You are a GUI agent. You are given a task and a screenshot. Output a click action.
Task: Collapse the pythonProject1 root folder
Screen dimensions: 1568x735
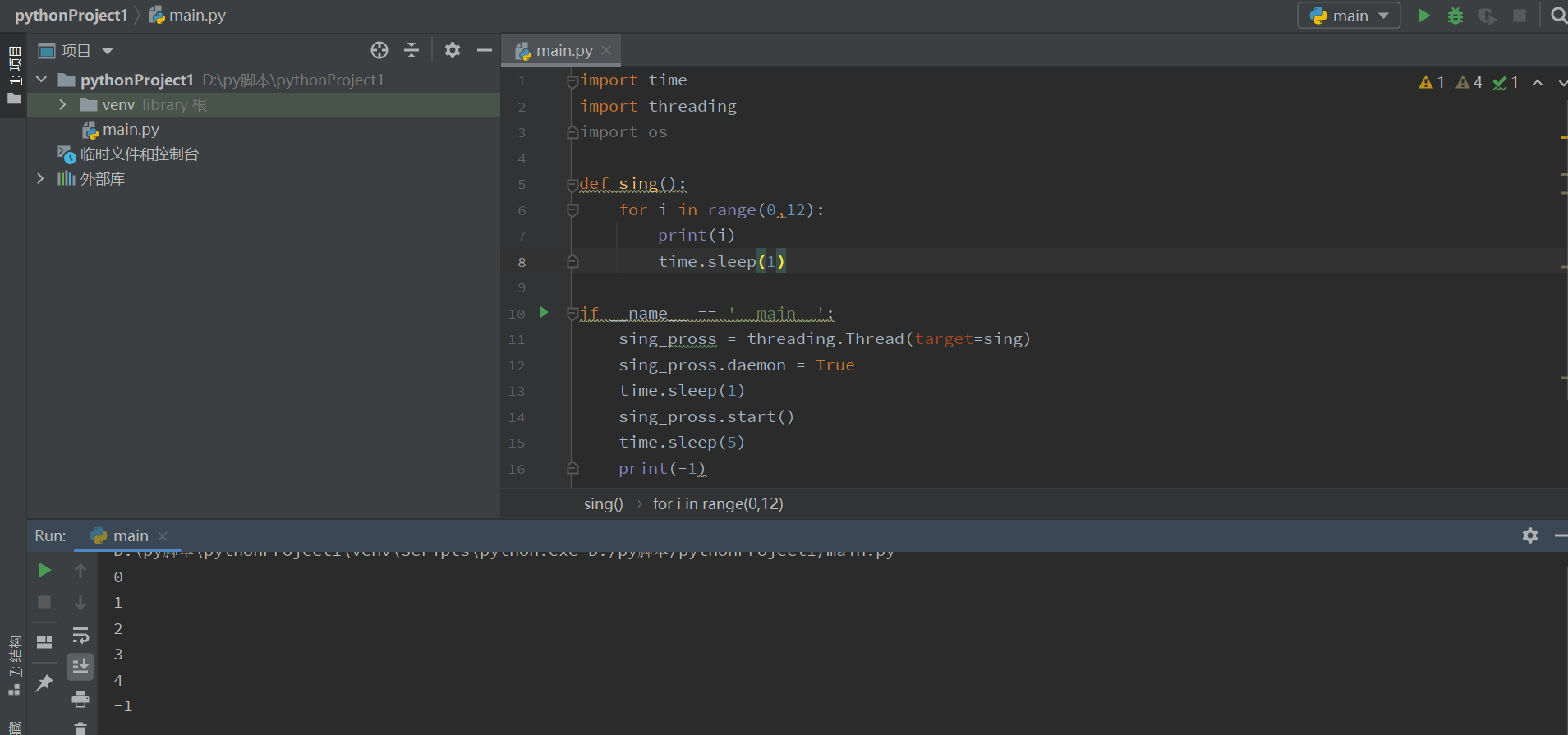[x=42, y=80]
